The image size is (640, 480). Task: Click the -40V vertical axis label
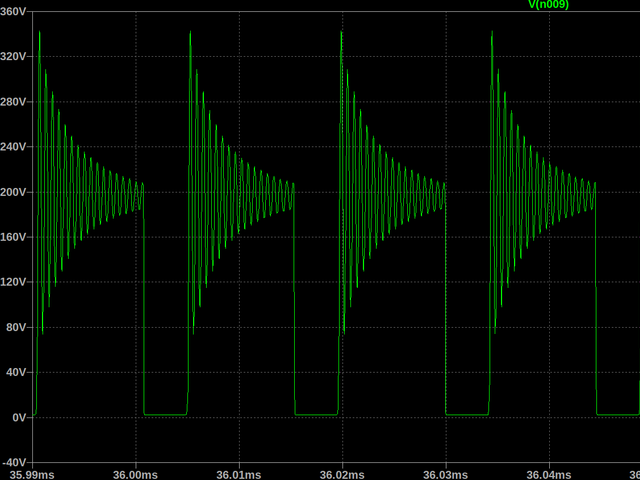(15, 462)
